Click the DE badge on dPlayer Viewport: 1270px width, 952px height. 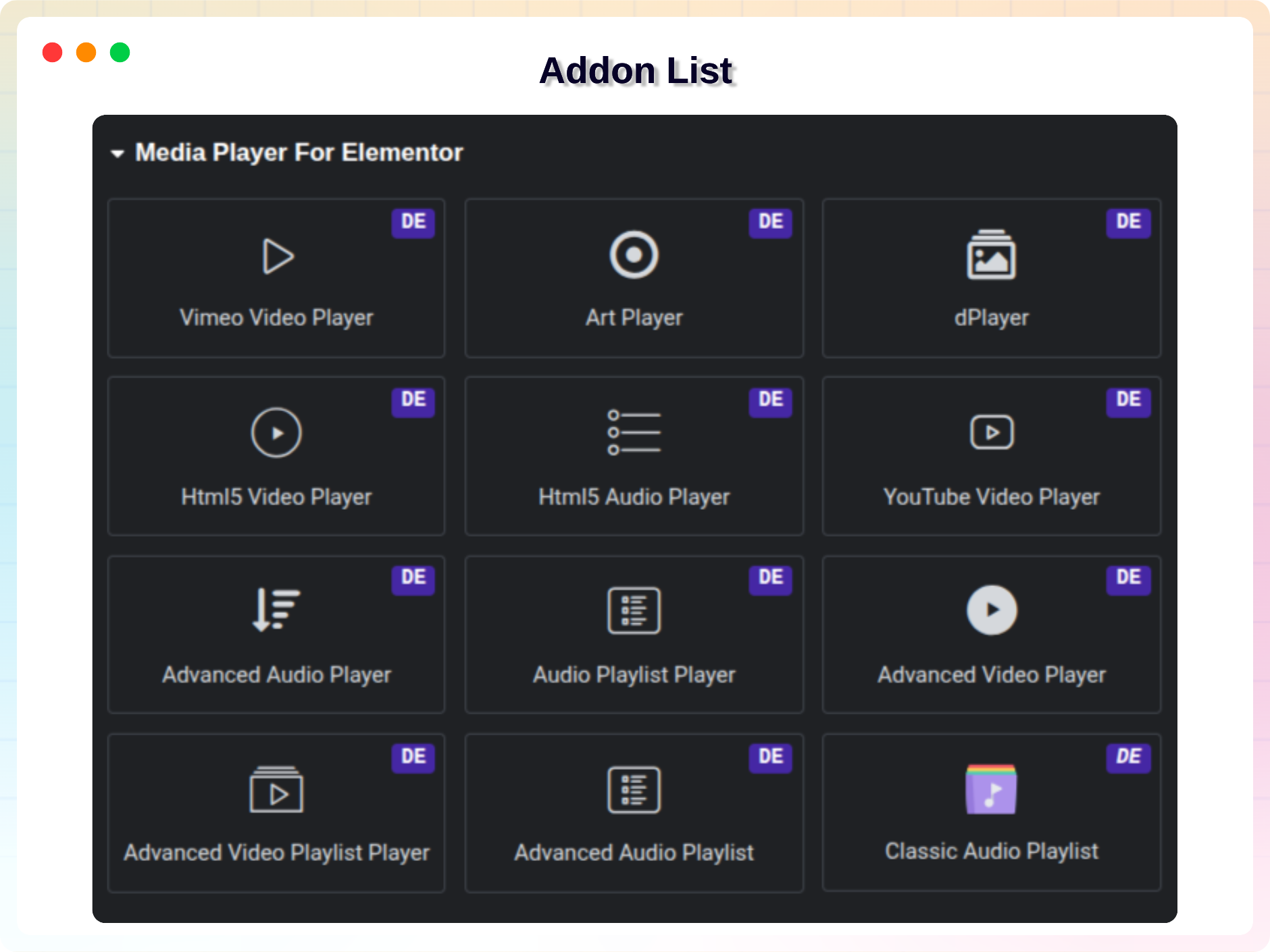click(1128, 222)
